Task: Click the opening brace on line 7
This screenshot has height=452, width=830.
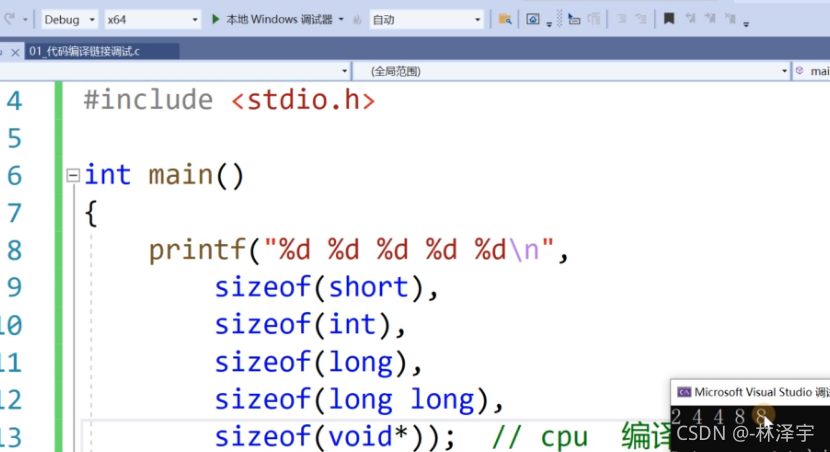Action: pos(91,213)
